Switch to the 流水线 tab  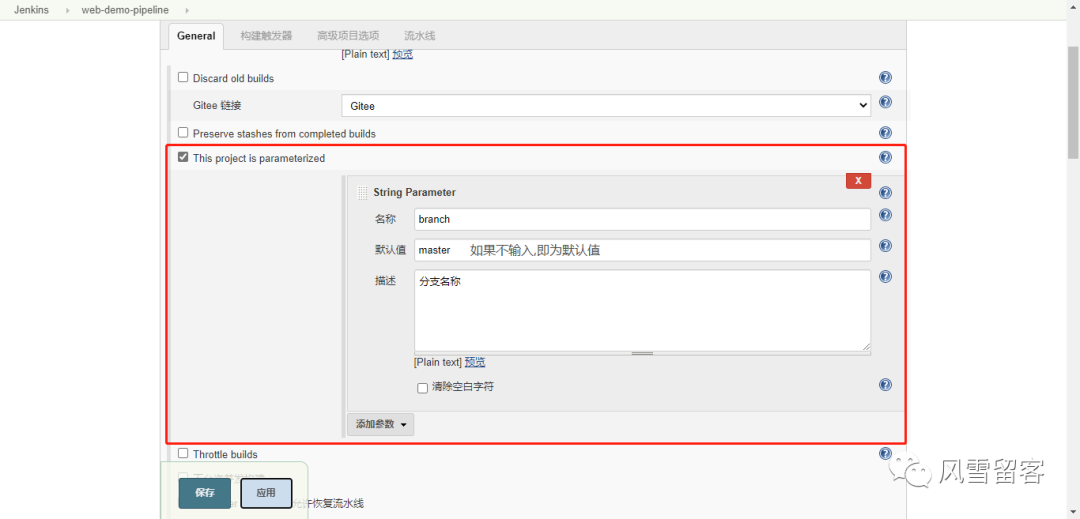419,36
